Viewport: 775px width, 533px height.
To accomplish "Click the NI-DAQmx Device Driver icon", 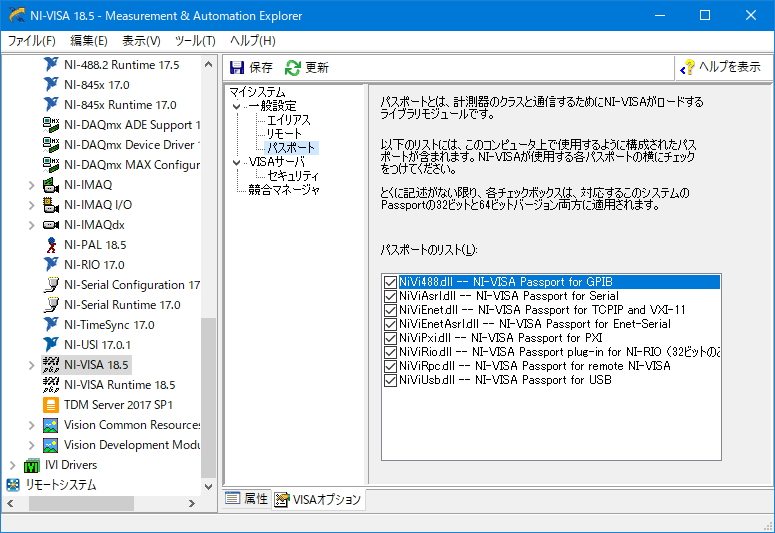I will point(51,144).
